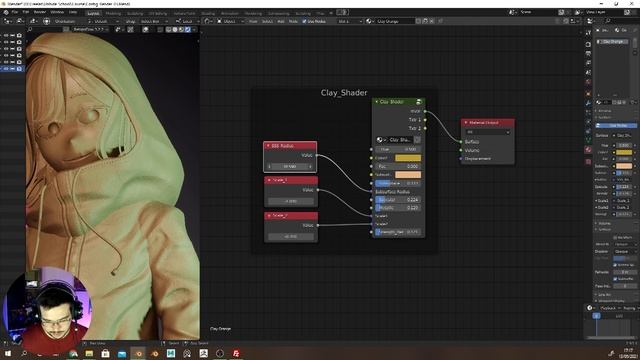Click the Blender logo icon
The image size is (640, 360).
click(6, 12)
